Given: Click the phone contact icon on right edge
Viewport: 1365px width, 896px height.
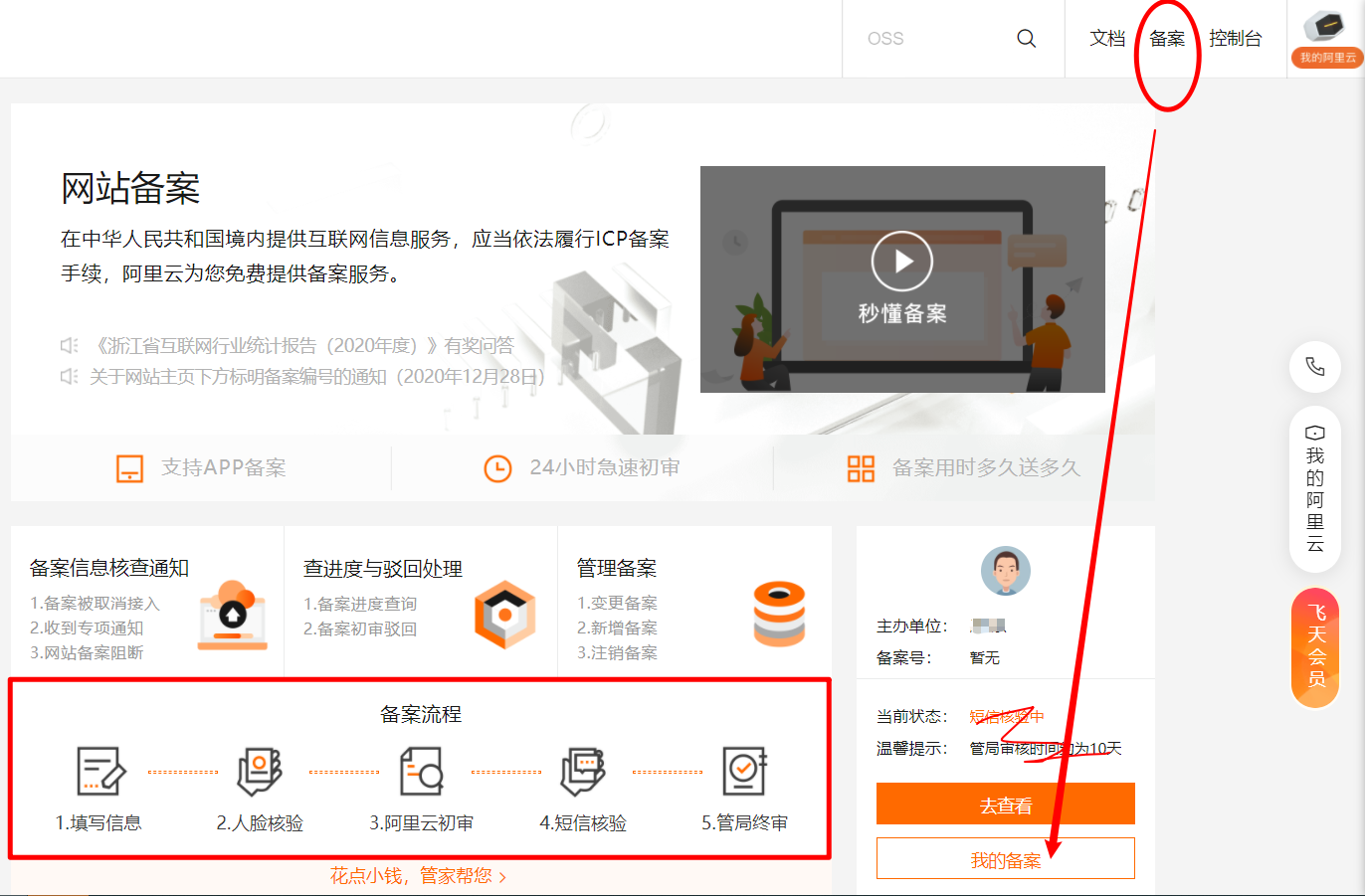Looking at the screenshot, I should [x=1314, y=367].
